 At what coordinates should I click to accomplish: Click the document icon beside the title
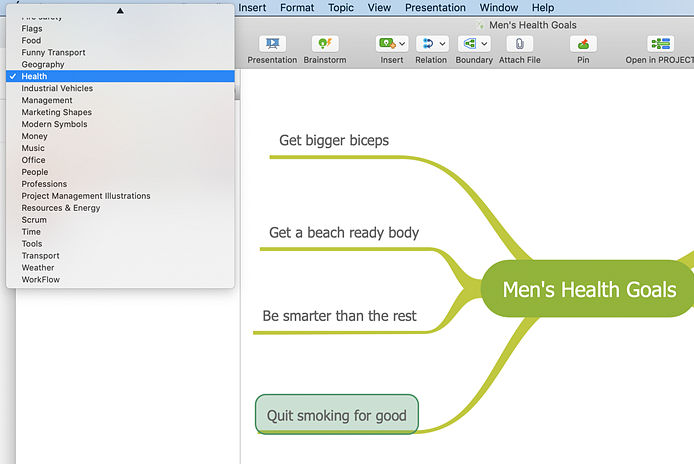[480, 25]
